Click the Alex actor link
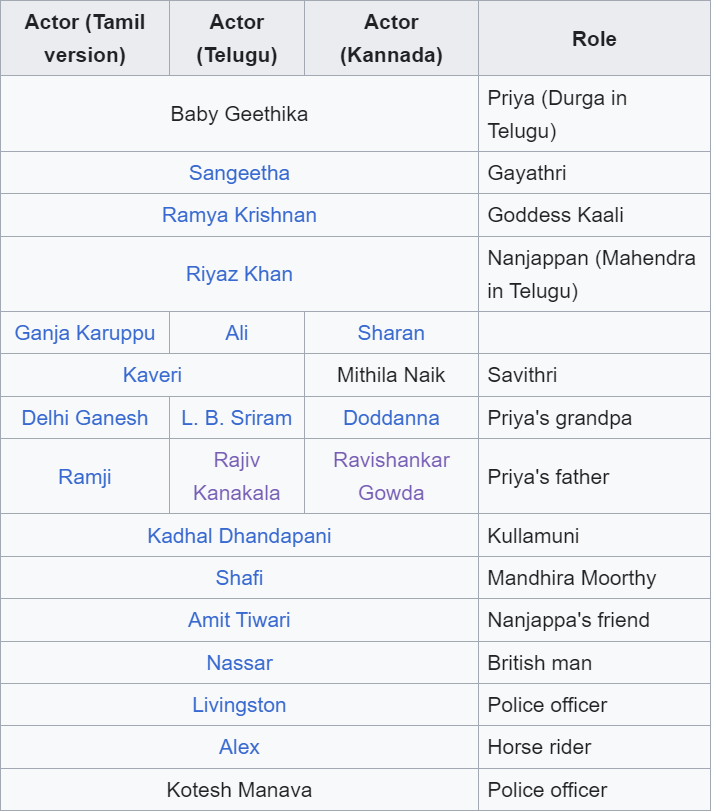 [x=239, y=747]
